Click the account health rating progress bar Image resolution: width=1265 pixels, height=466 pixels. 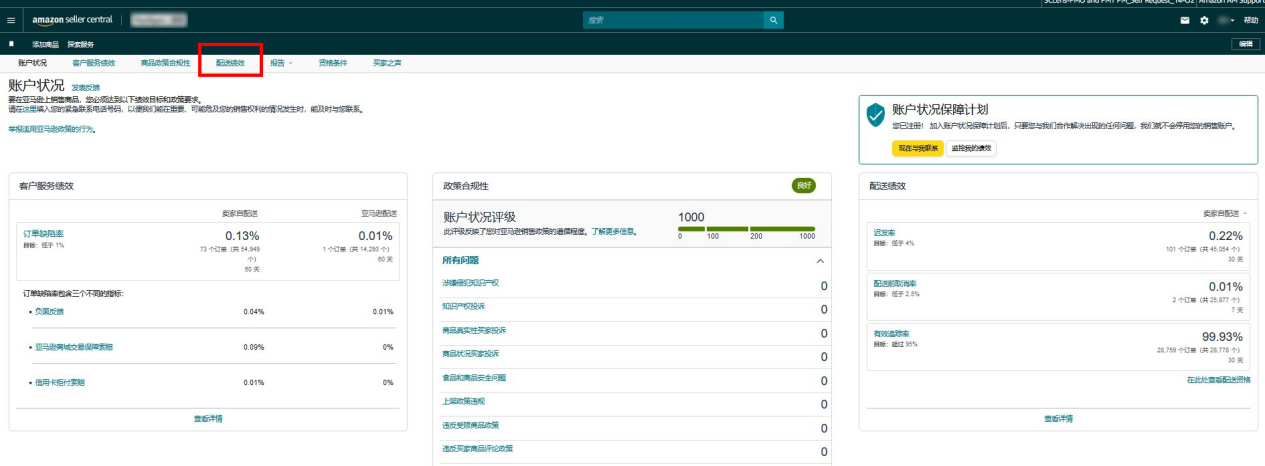[x=746, y=229]
